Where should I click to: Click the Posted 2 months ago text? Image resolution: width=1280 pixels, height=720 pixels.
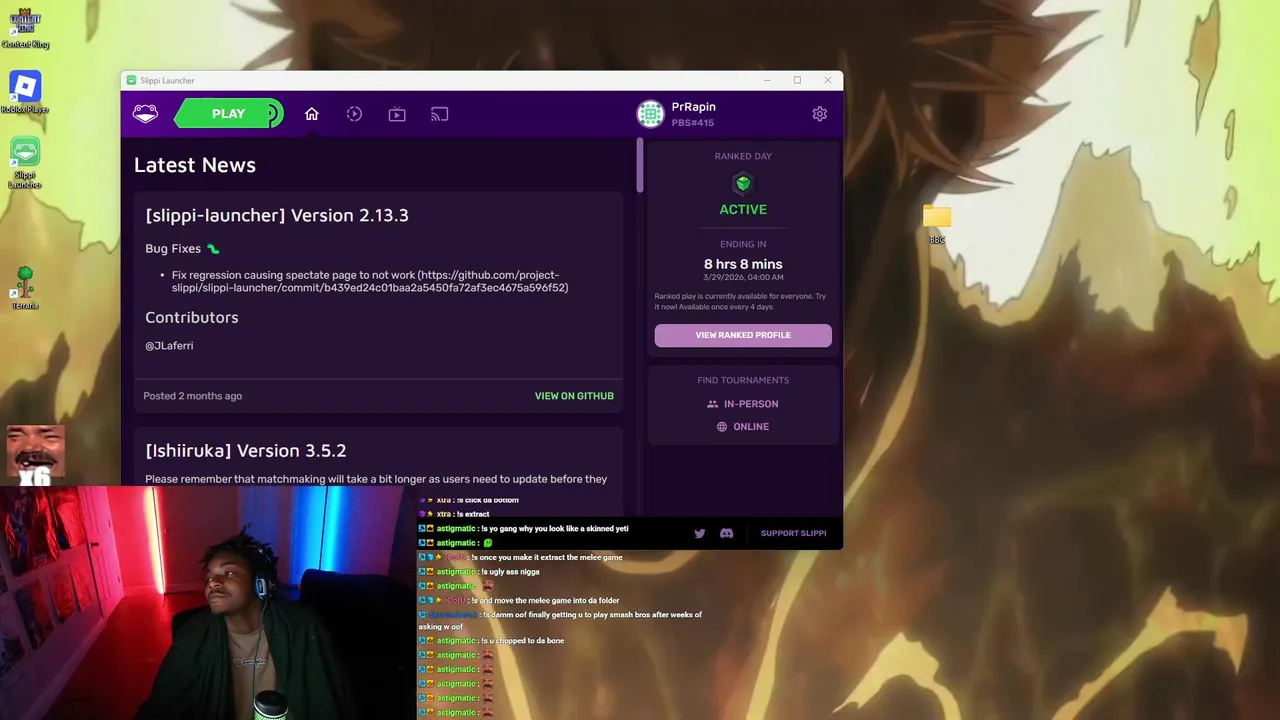pyautogui.click(x=192, y=396)
